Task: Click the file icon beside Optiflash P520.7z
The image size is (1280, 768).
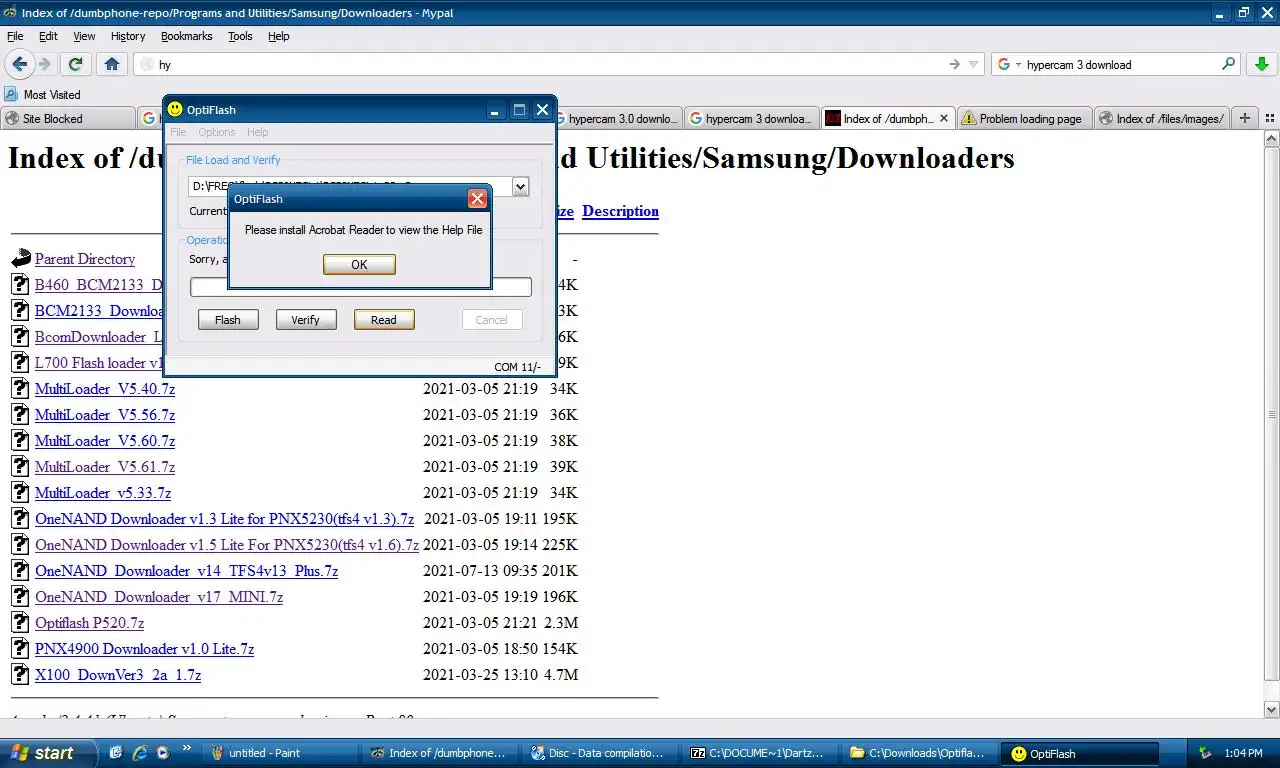Action: (20, 622)
